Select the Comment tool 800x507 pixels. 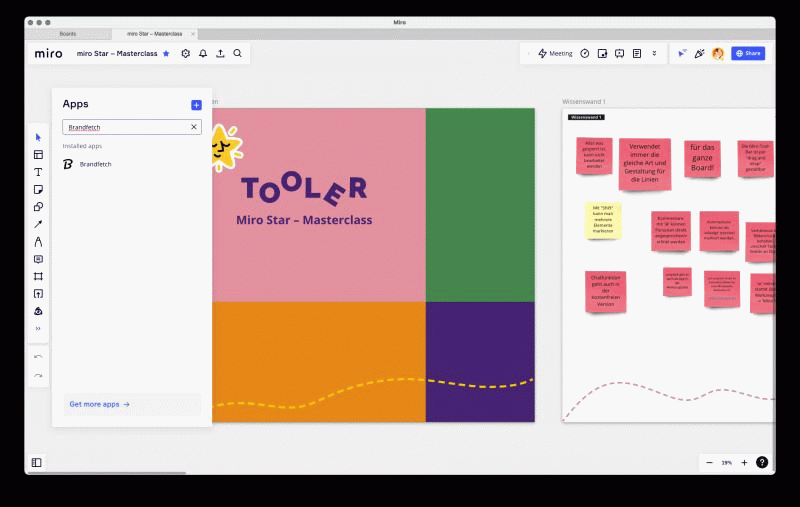[38, 259]
